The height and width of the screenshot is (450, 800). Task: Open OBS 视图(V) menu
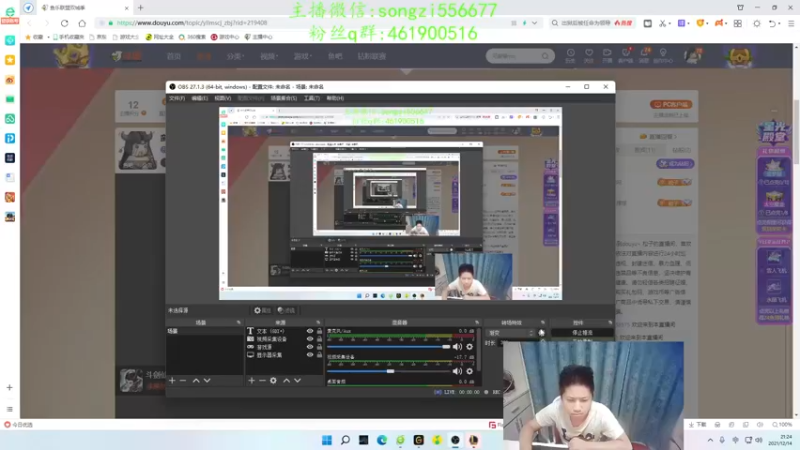[222, 98]
